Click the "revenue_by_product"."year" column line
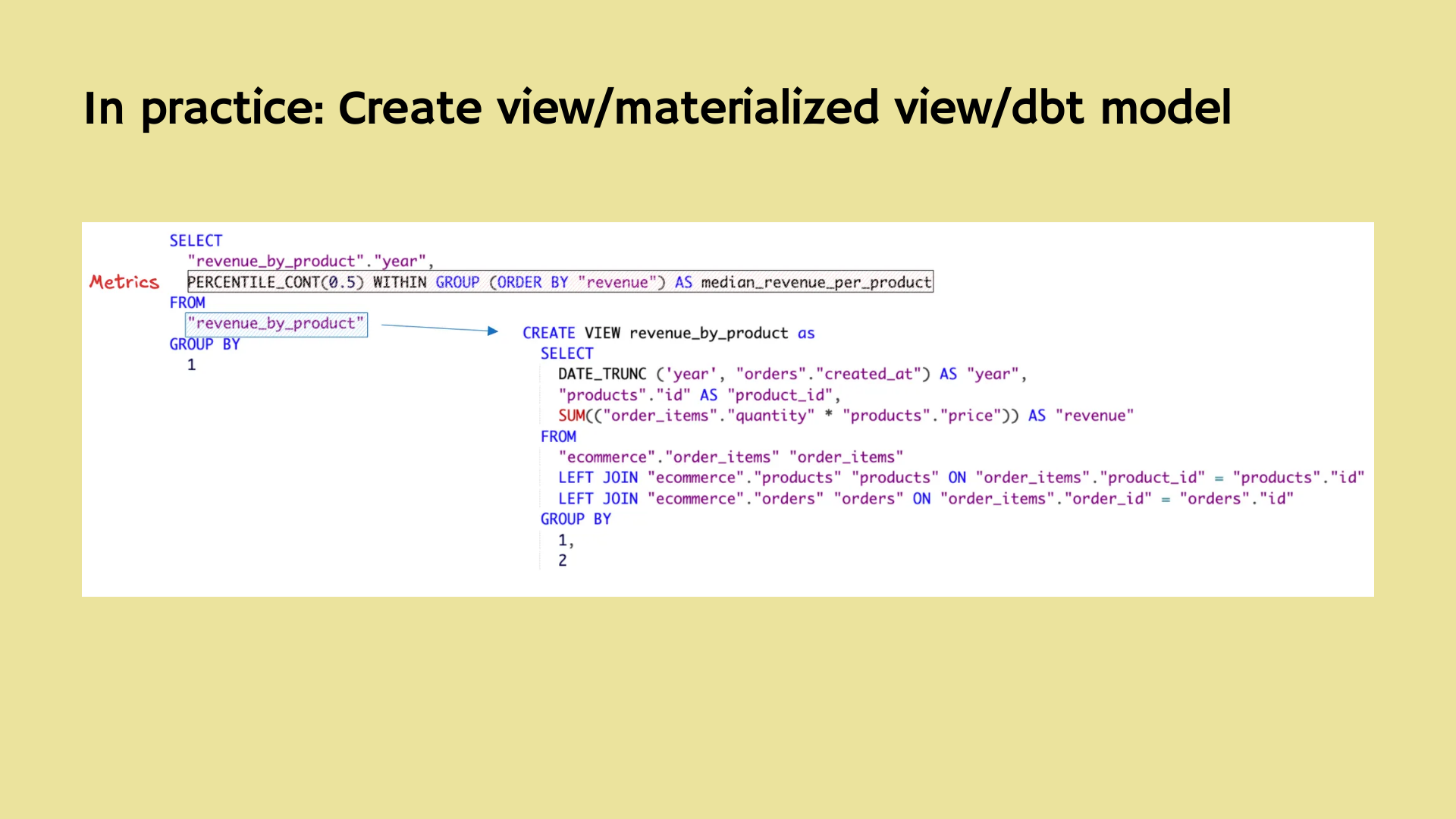 pos(310,262)
